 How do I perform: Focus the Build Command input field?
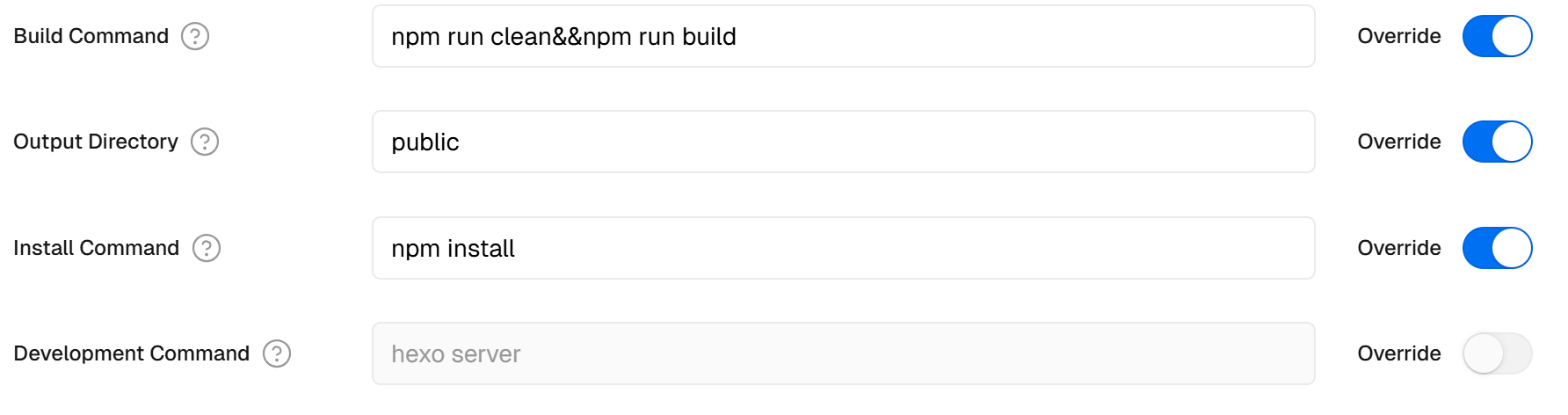(843, 36)
